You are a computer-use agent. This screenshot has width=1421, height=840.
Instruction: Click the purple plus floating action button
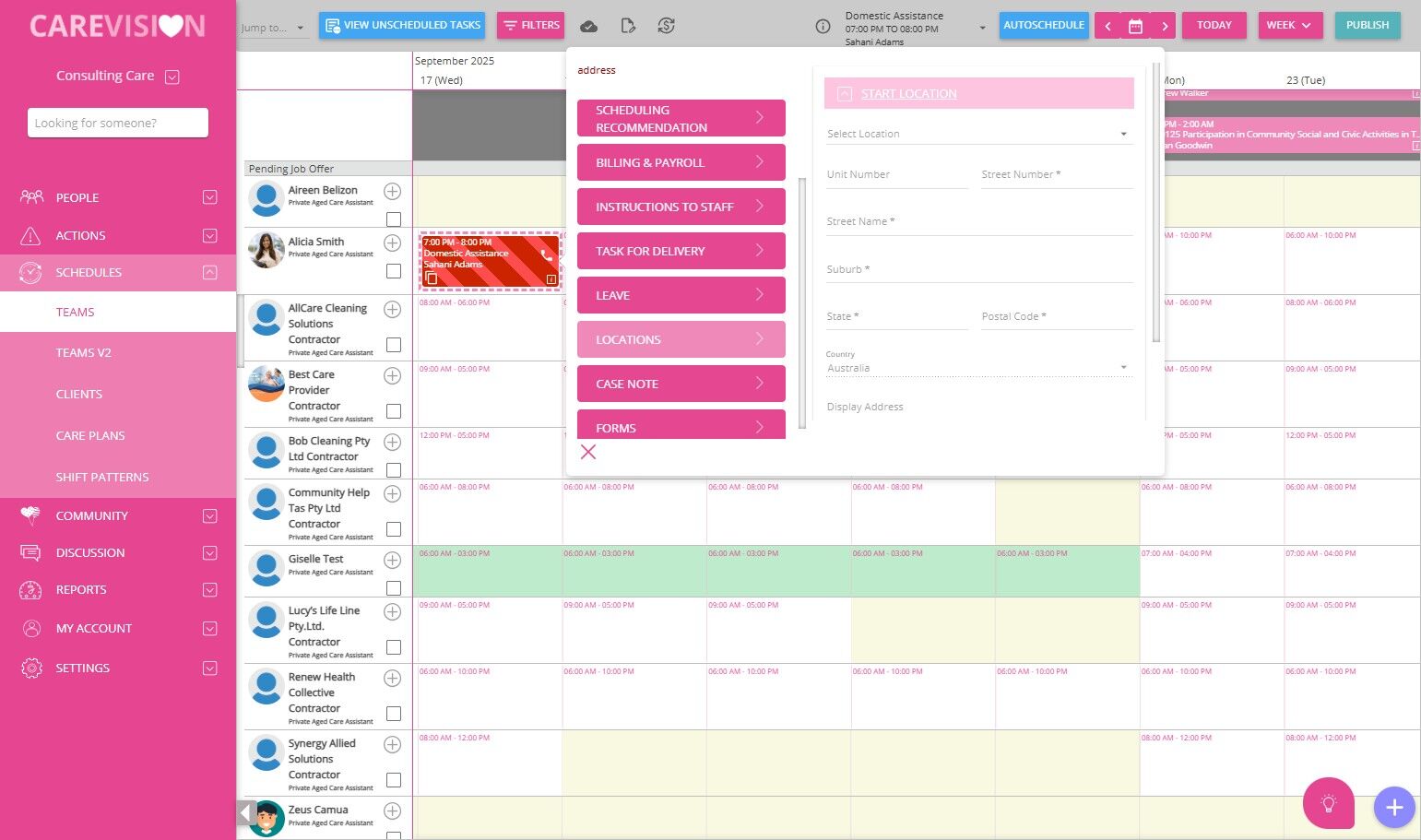[x=1394, y=808]
